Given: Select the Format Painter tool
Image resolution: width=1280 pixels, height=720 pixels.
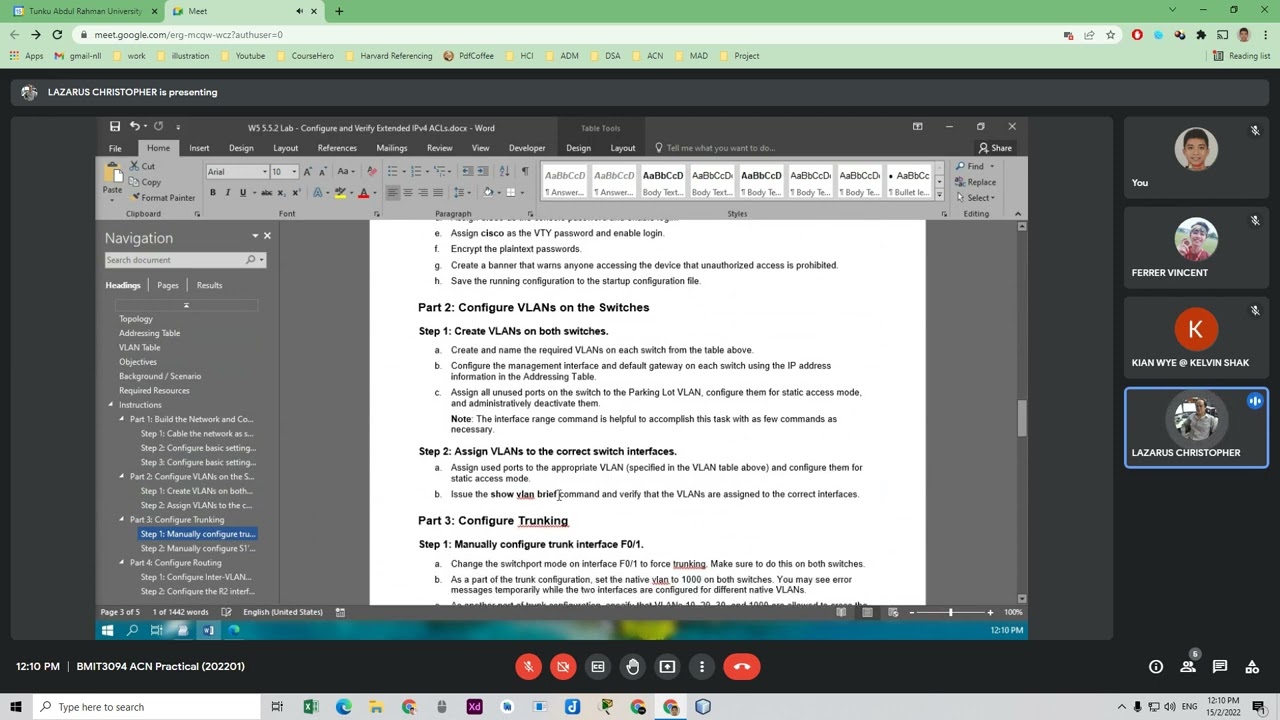Looking at the screenshot, I should point(162,198).
